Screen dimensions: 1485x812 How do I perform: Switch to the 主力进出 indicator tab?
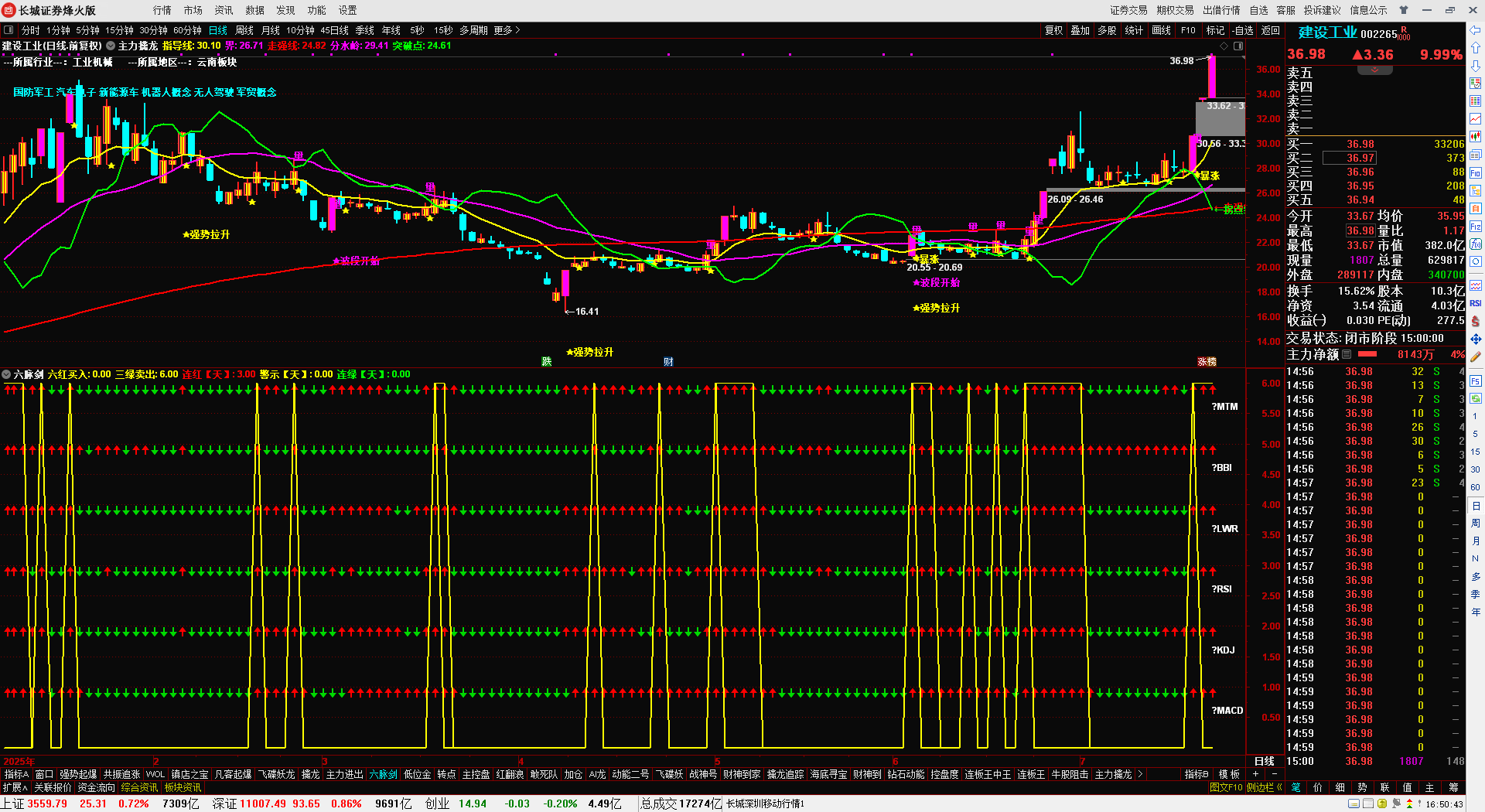(344, 774)
